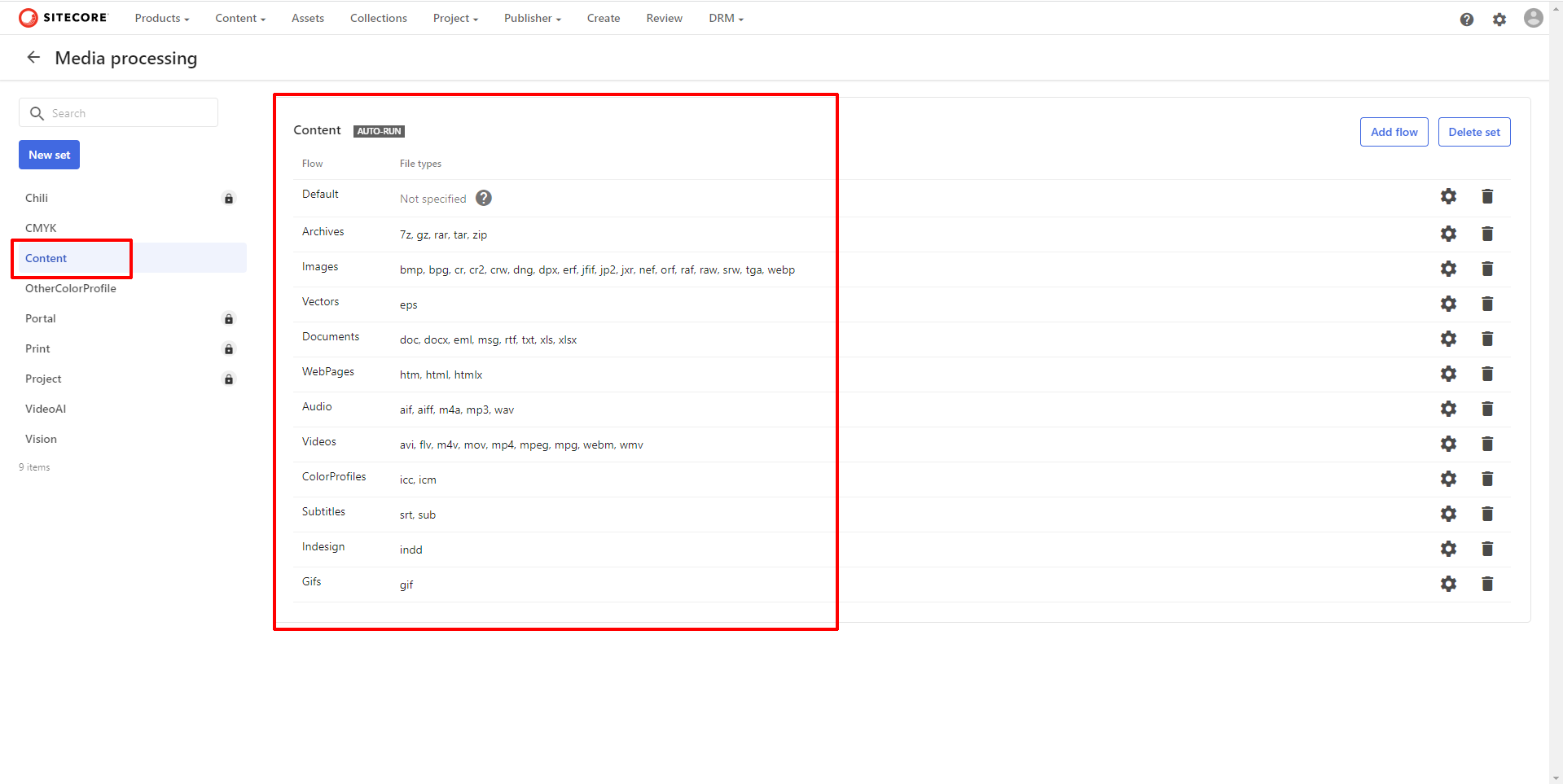Click the lock icon beside Chili
Viewport: 1563px width, 784px height.
[x=229, y=199]
